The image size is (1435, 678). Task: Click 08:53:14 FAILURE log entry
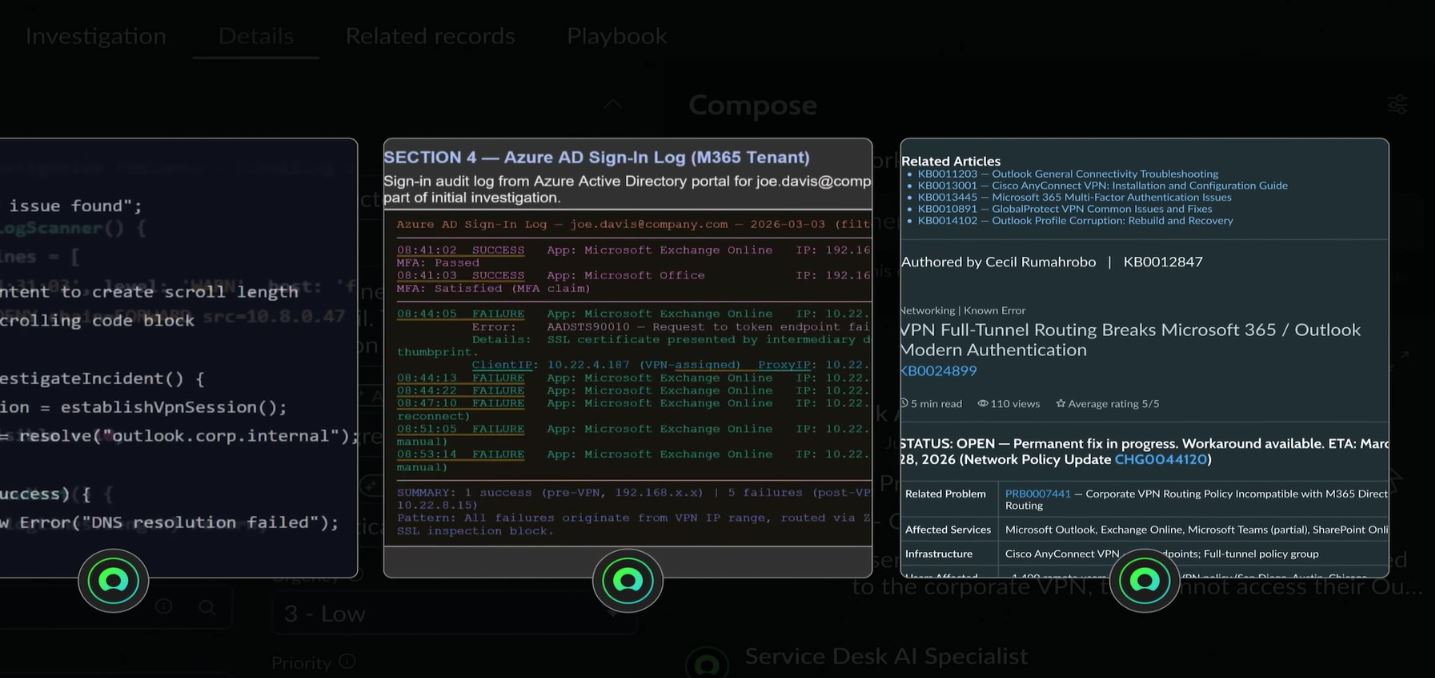pyautogui.click(x=461, y=454)
